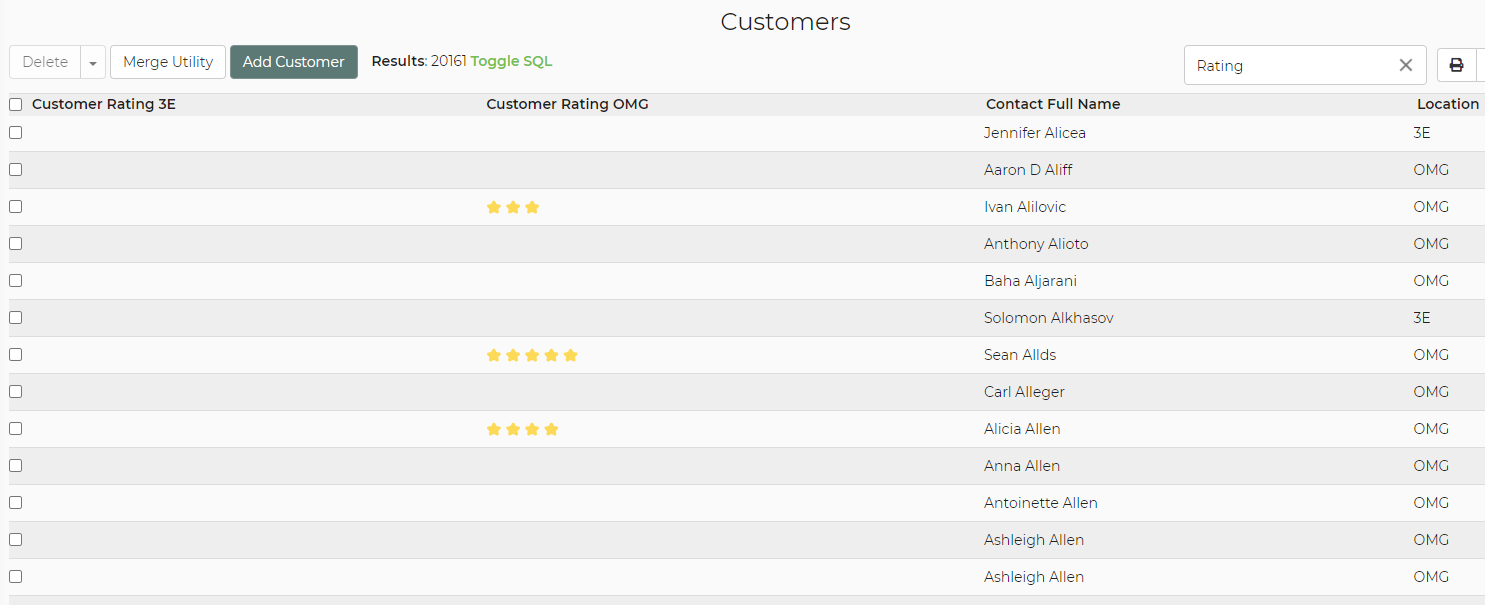Open the Delete dropdown arrow
1485x605 pixels.
pos(92,62)
